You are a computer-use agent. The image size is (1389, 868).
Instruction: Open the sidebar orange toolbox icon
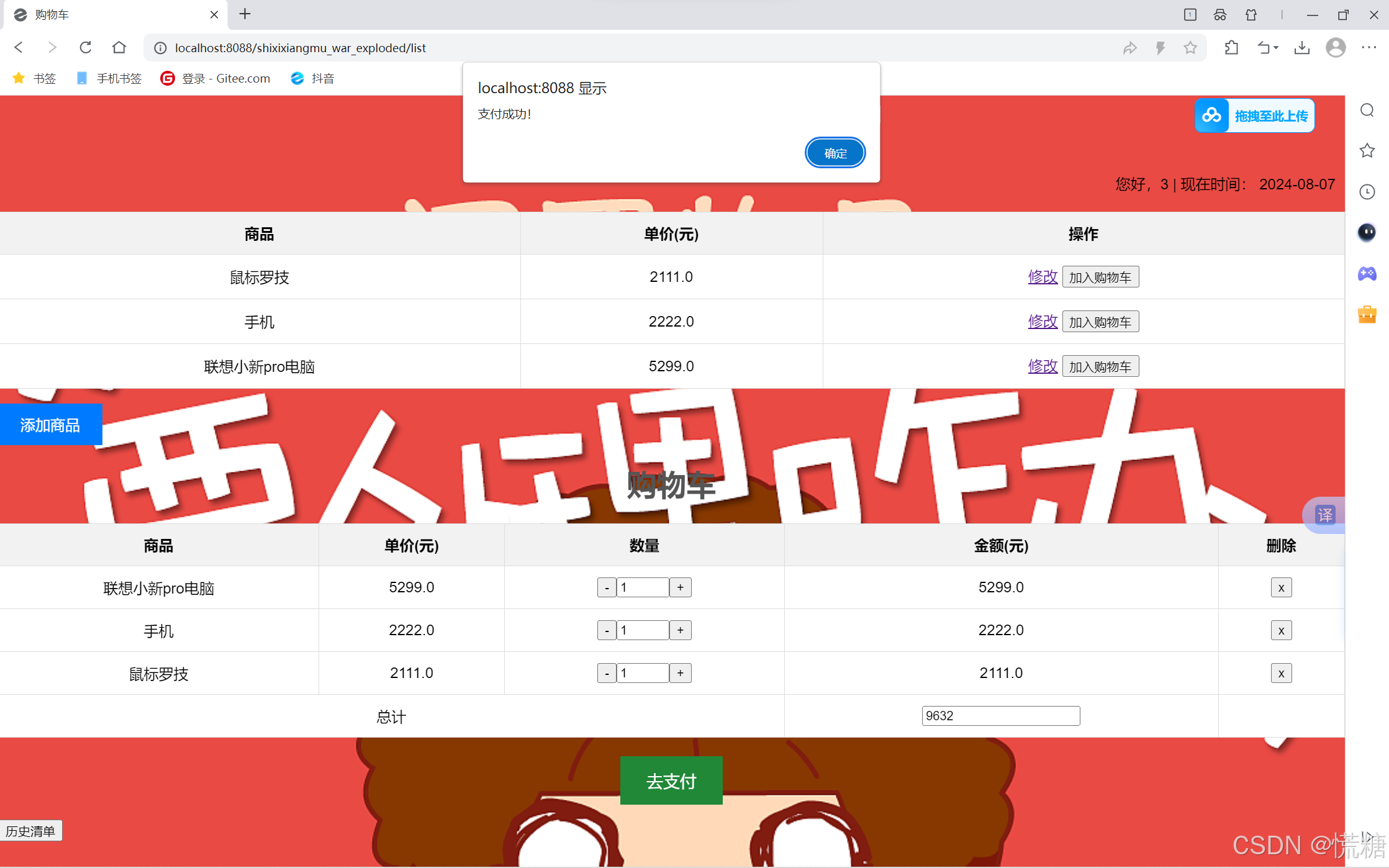[1367, 314]
